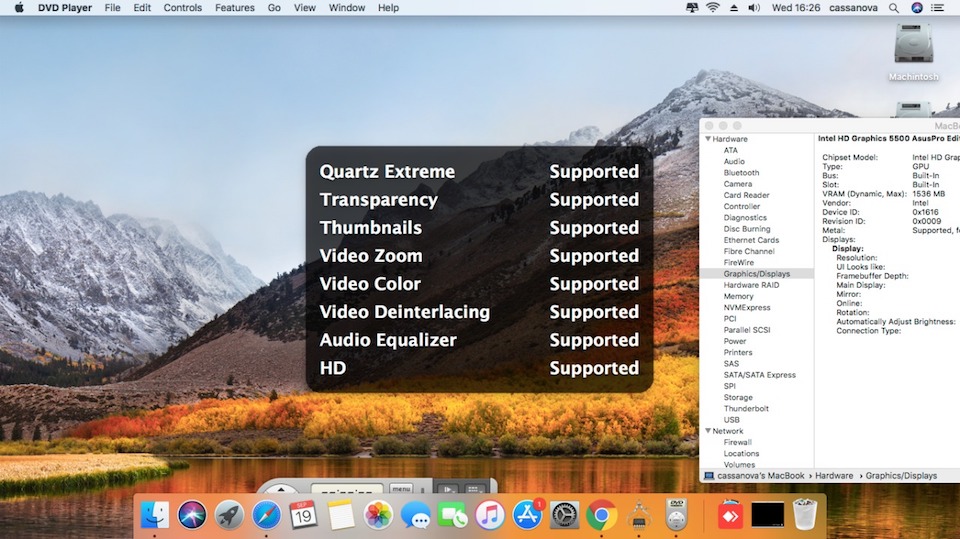The height and width of the screenshot is (539, 960).
Task: Open the Apple menu
Action: [19, 8]
